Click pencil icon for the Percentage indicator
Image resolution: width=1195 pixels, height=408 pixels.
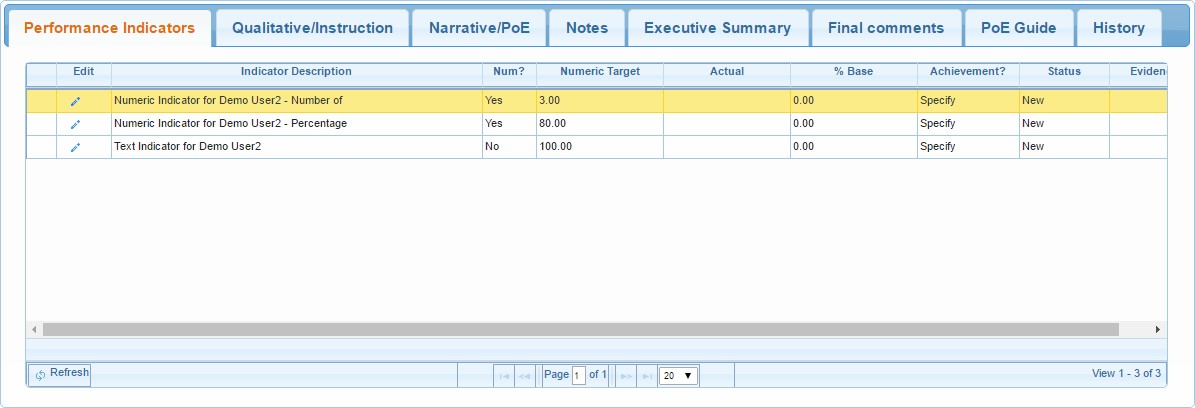pyautogui.click(x=75, y=124)
